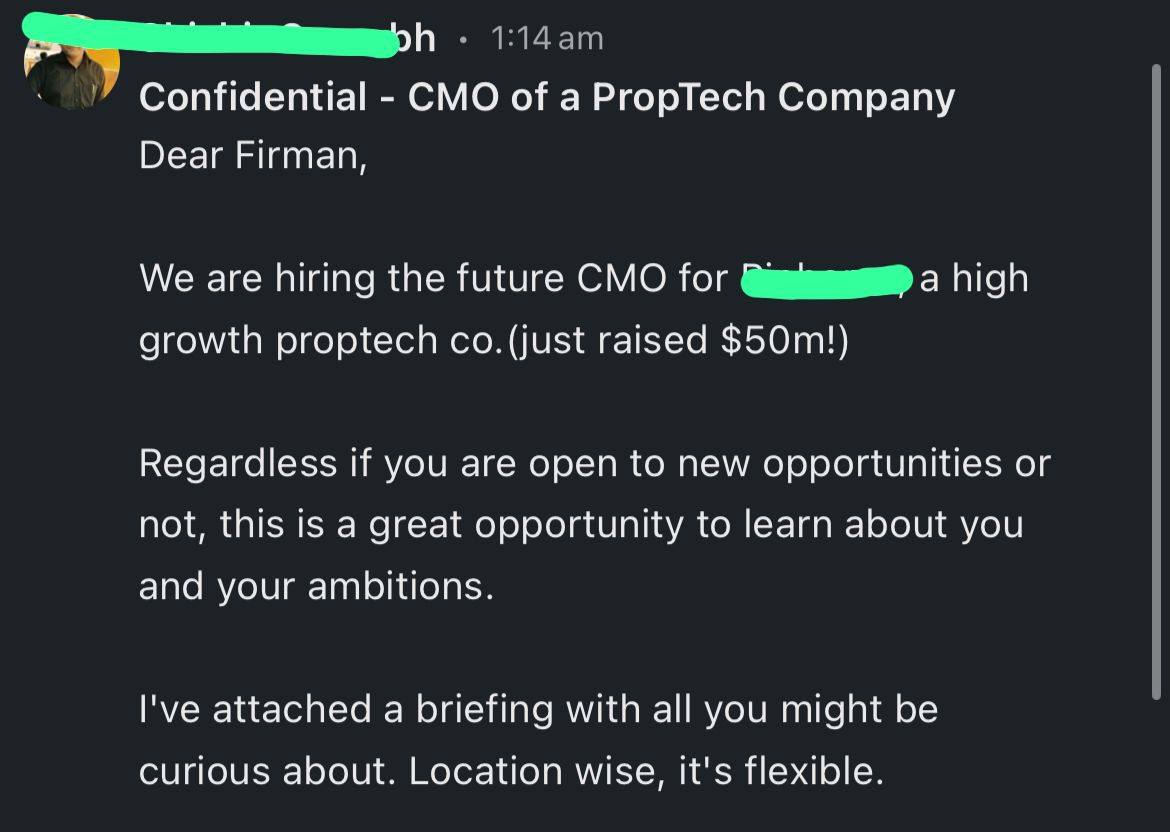Click the words "a high" after the redaction
The image size is (1170, 832).
point(974,278)
